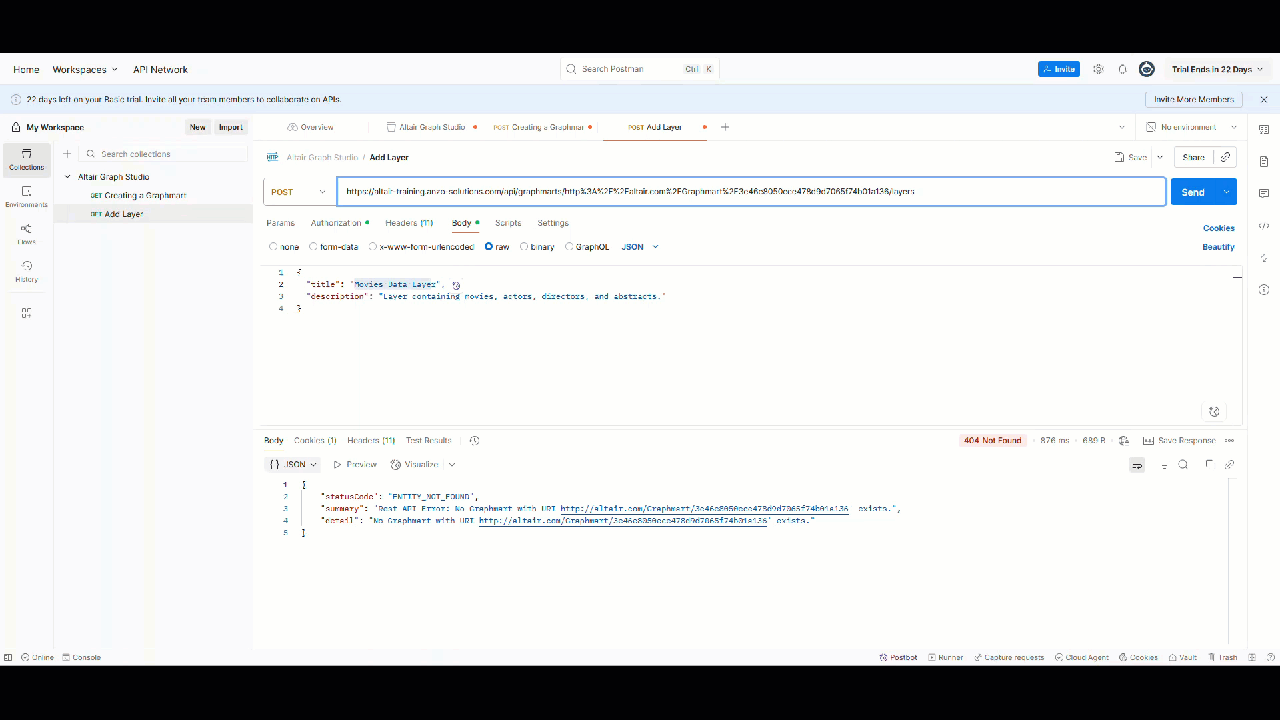
Task: Open the Overview tab
Action: coord(311,127)
